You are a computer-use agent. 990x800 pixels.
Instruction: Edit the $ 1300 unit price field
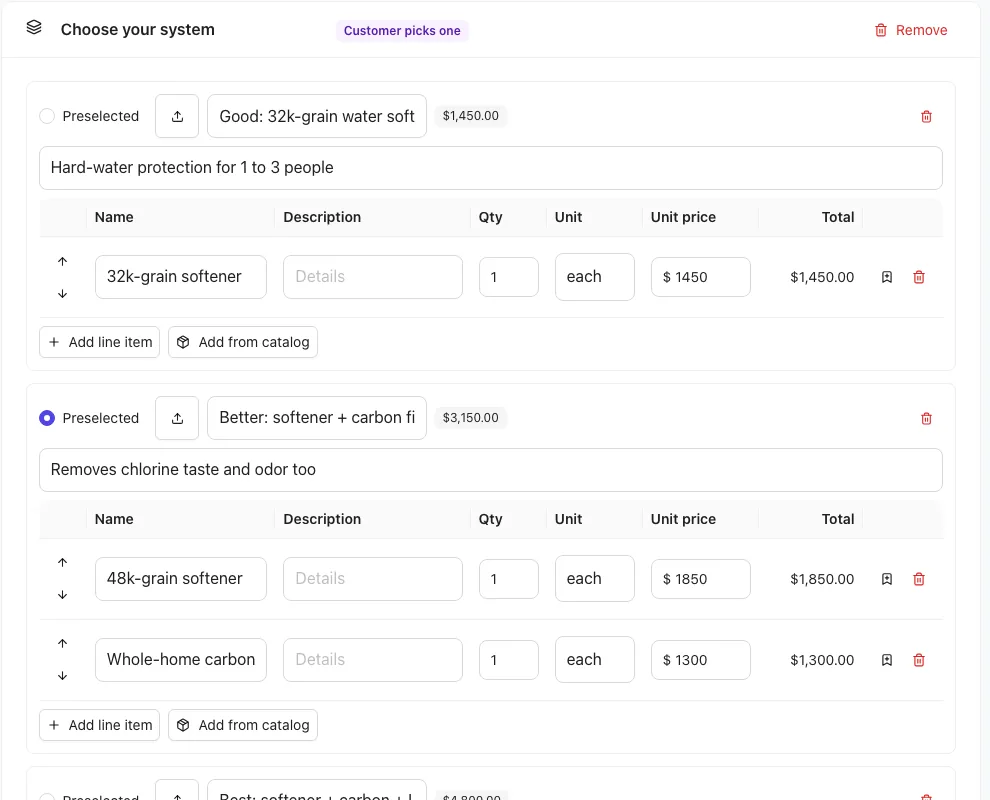[701, 660]
